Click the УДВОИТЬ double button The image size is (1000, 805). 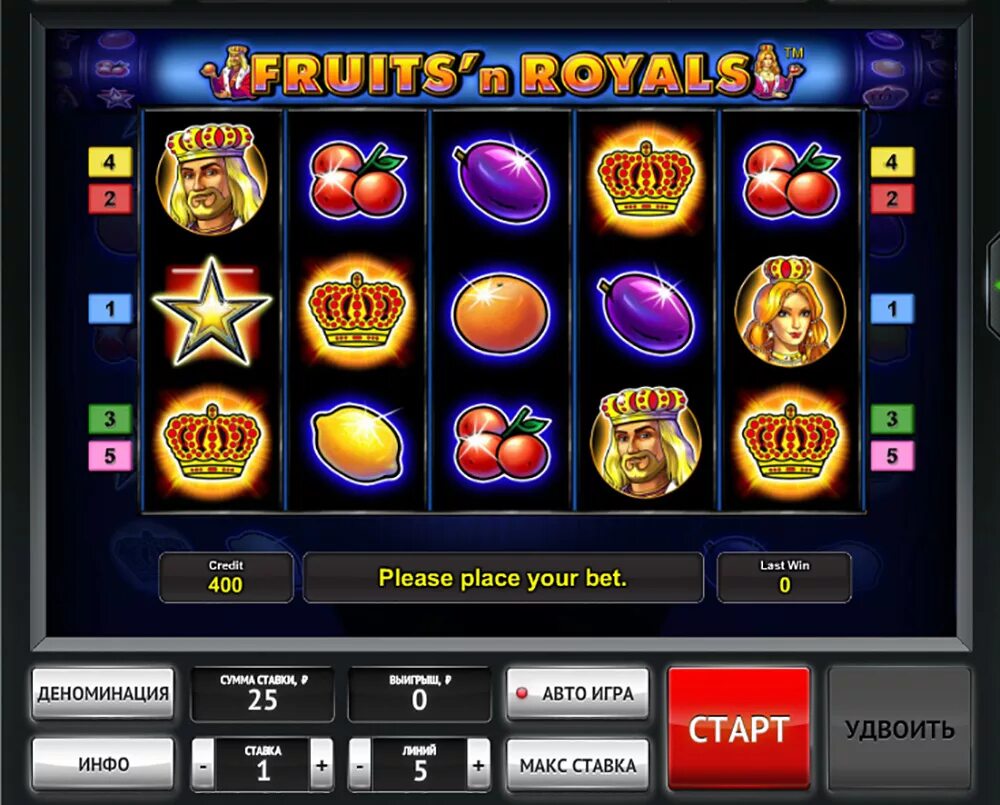coord(899,729)
